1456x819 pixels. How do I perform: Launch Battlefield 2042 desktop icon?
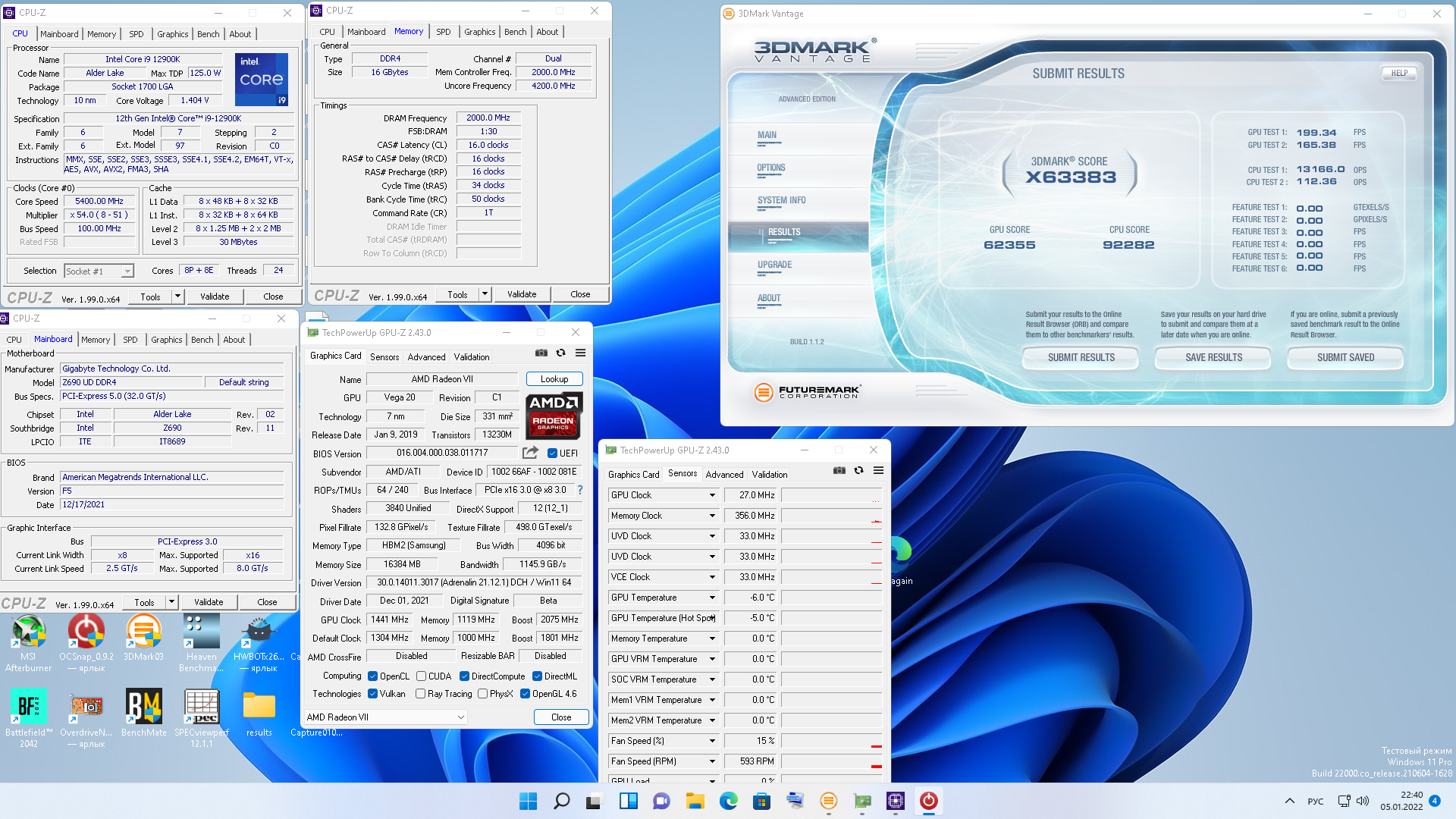point(29,717)
